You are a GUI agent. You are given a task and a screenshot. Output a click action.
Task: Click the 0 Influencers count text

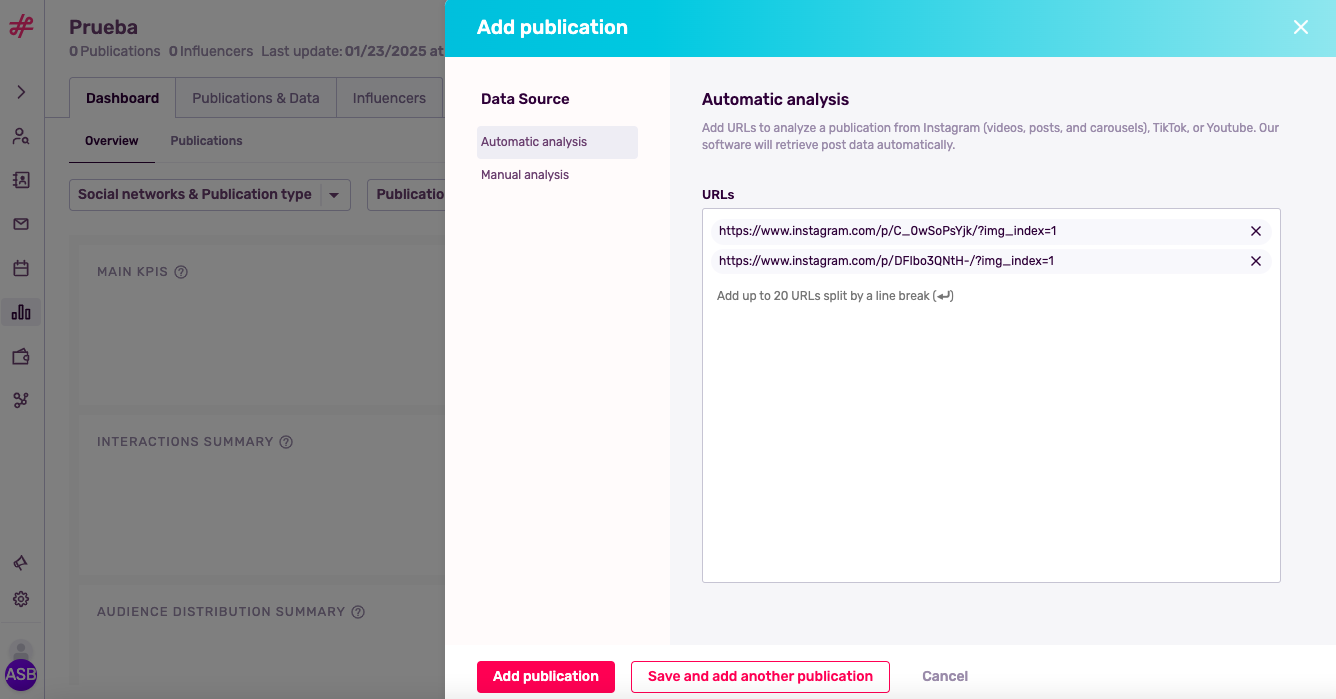[211, 51]
